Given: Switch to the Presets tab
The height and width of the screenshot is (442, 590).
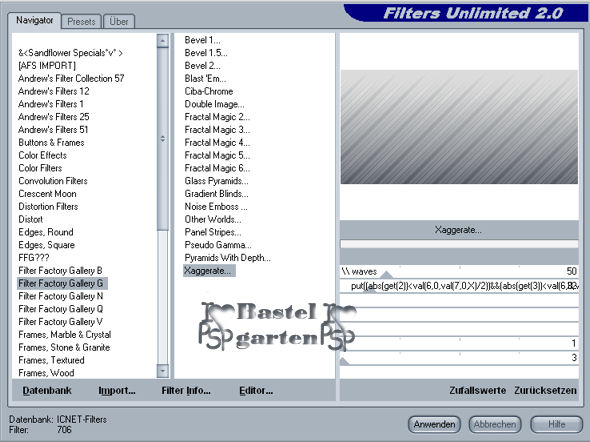Looking at the screenshot, I should pos(81,21).
